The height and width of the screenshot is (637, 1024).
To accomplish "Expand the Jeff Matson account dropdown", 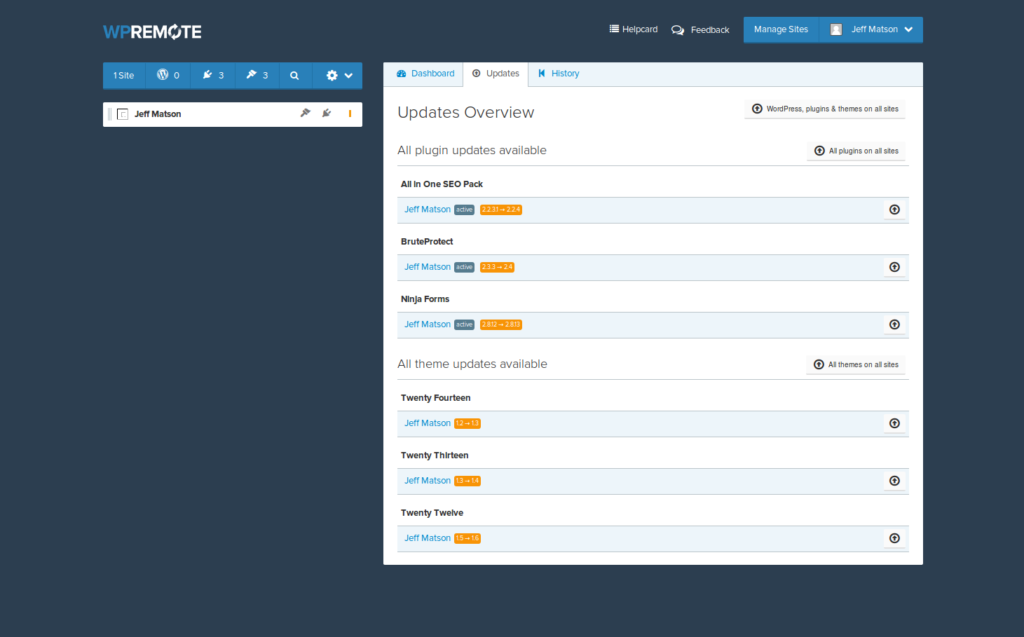I will pos(871,29).
